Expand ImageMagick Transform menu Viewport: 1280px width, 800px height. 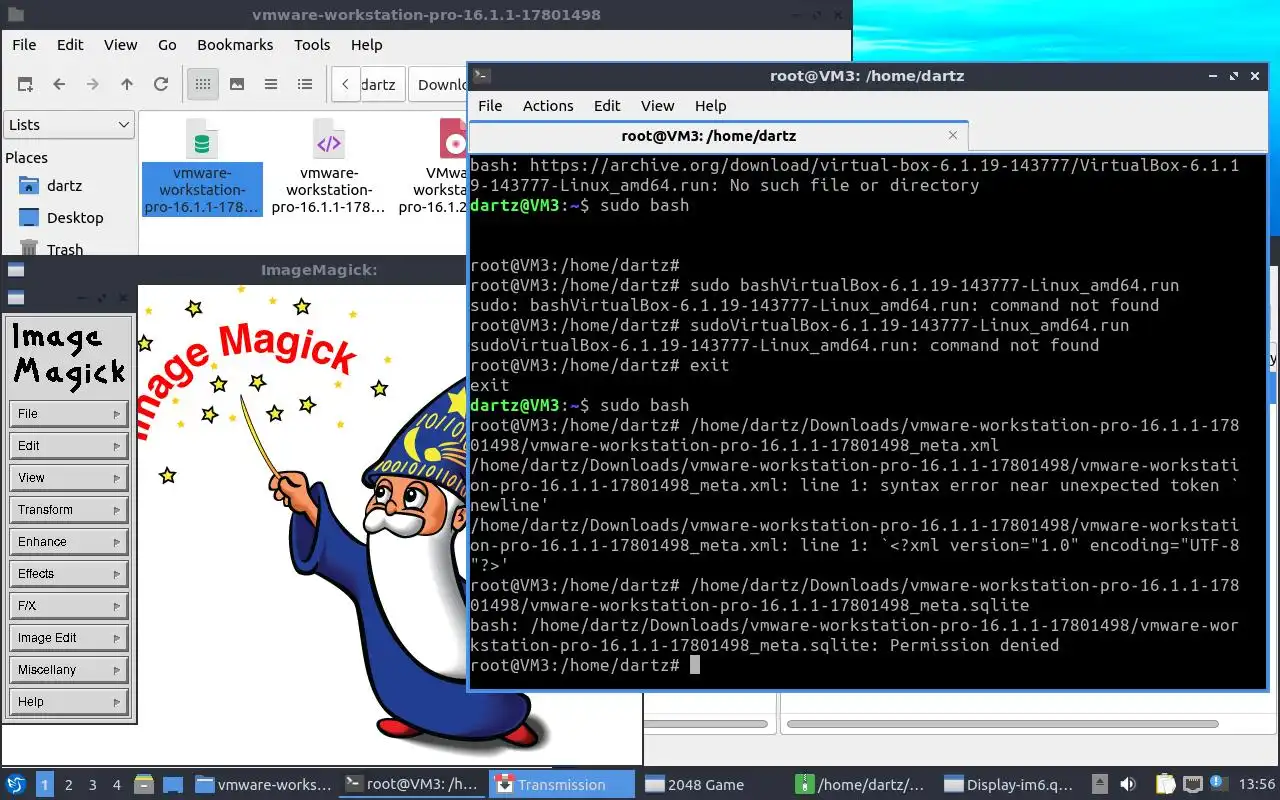[x=69, y=510]
